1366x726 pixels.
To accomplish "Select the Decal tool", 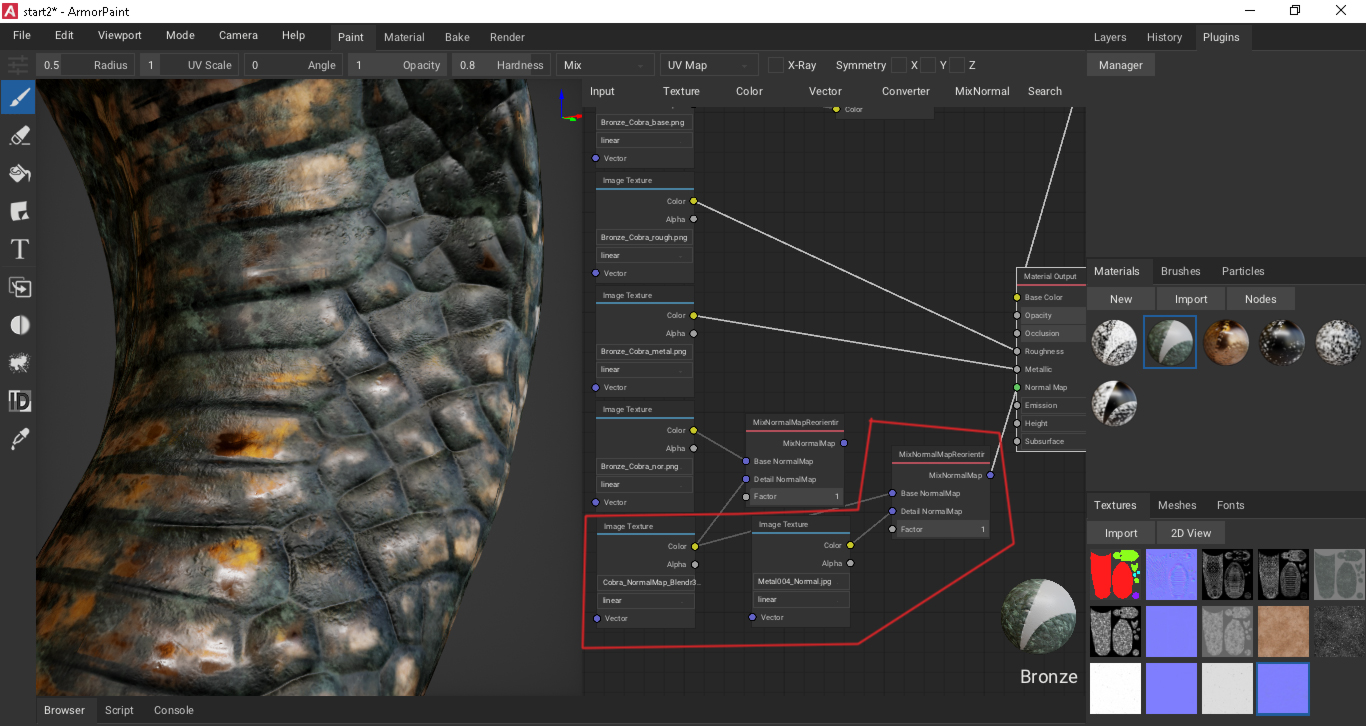I will pos(17,211).
